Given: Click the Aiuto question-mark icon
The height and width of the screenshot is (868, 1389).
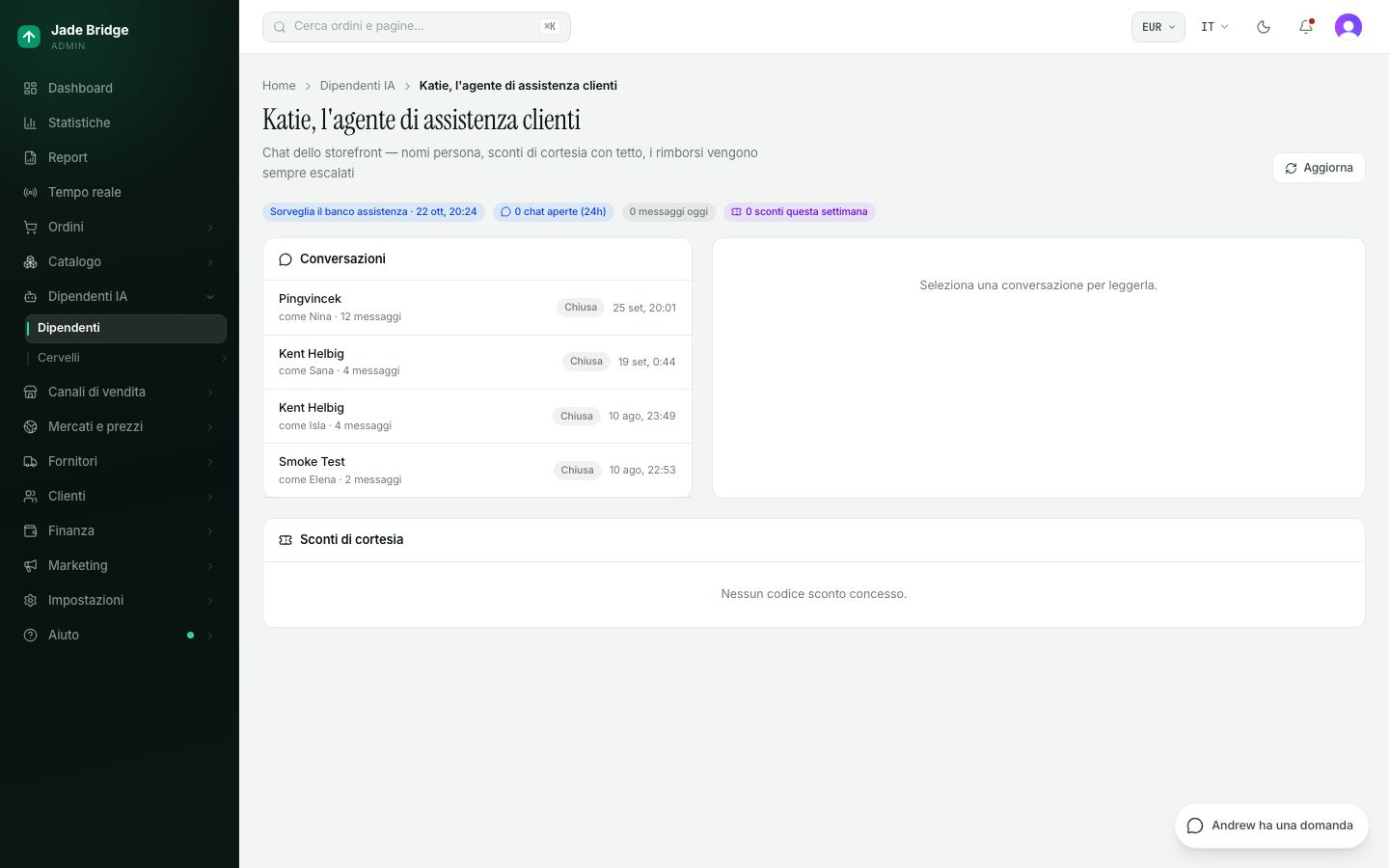Looking at the screenshot, I should tap(30, 636).
